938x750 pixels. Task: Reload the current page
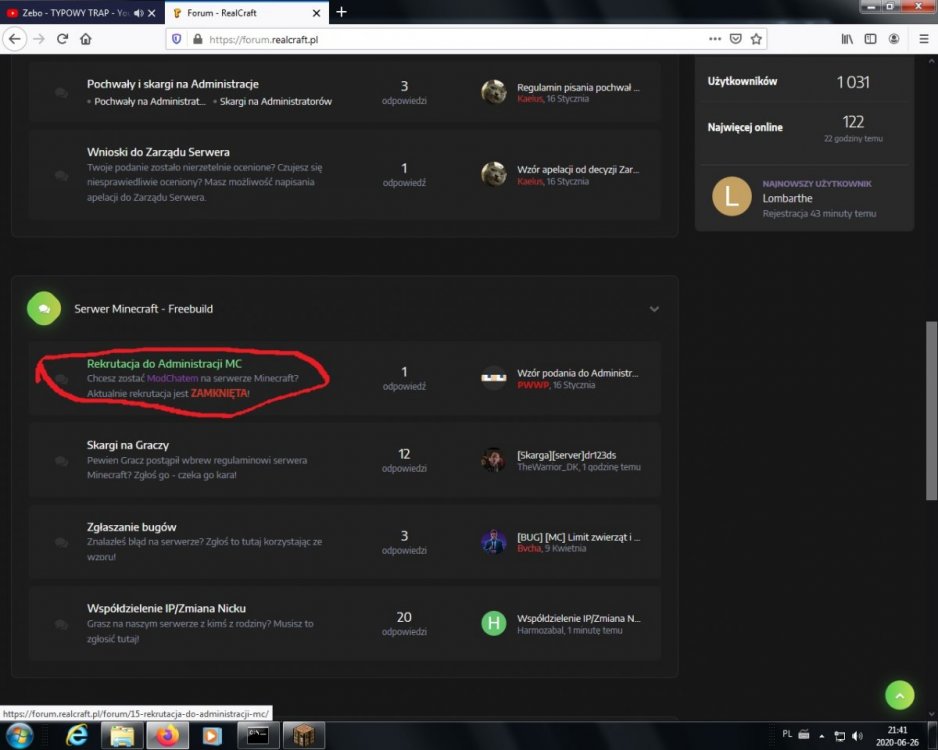[62, 39]
